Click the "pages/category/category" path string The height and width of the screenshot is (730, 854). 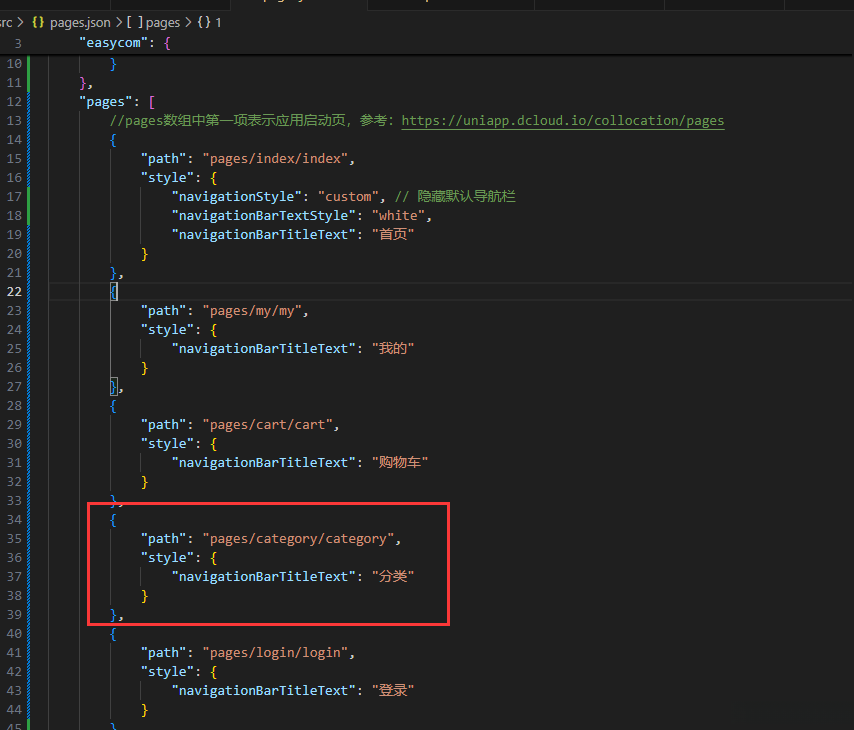298,538
